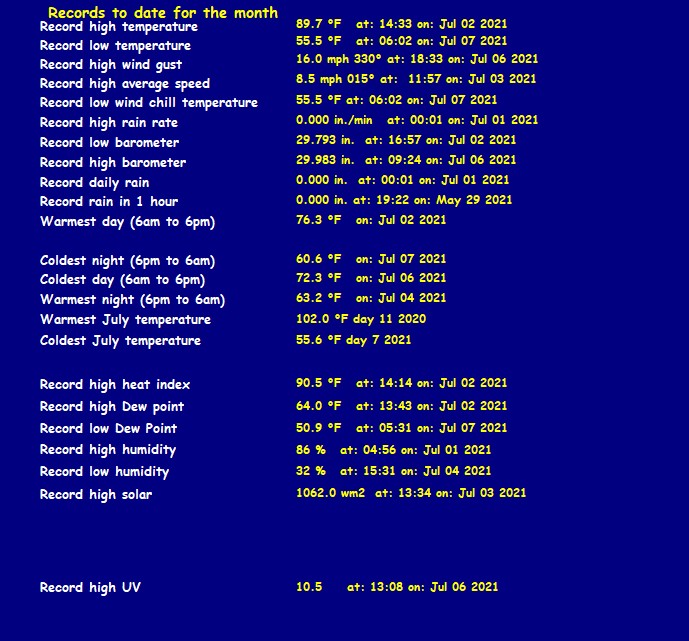Click the Record high rain rate label
The width and height of the screenshot is (689, 641).
[x=109, y=123]
